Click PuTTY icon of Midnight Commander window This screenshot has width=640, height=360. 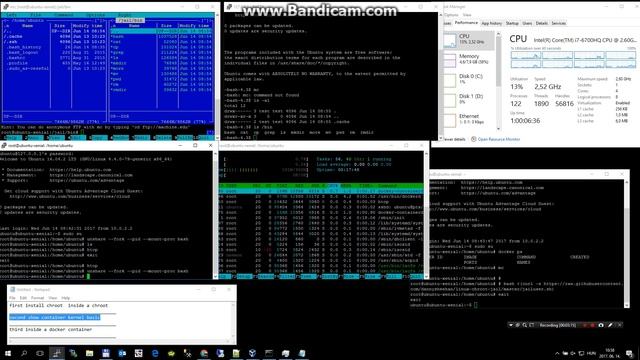coord(5,7)
